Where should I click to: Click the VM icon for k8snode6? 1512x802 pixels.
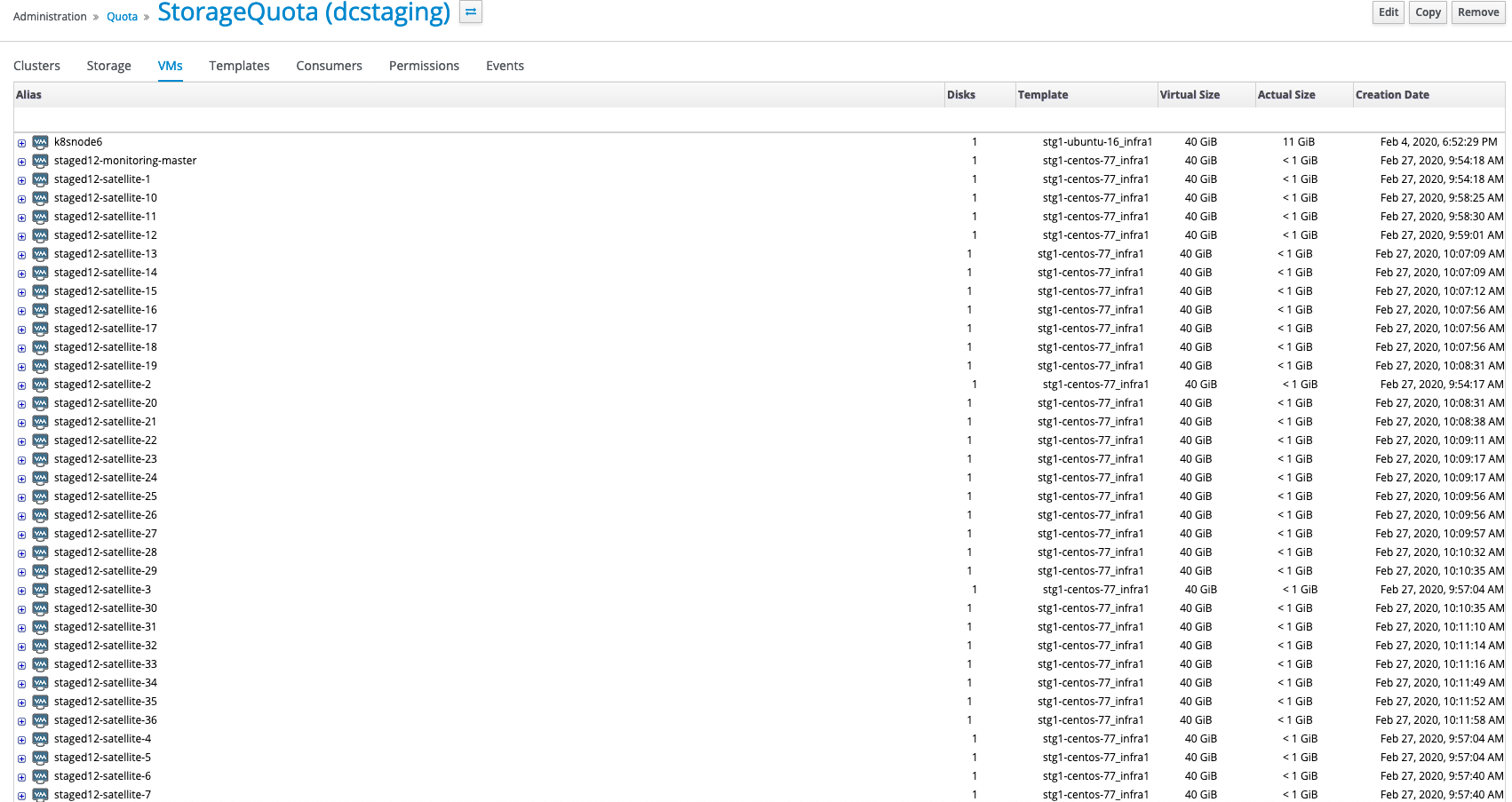point(40,142)
